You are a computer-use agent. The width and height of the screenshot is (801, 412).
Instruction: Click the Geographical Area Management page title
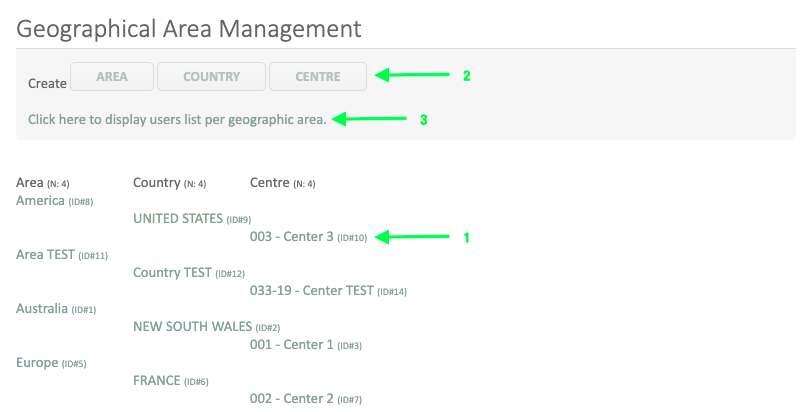(x=189, y=27)
